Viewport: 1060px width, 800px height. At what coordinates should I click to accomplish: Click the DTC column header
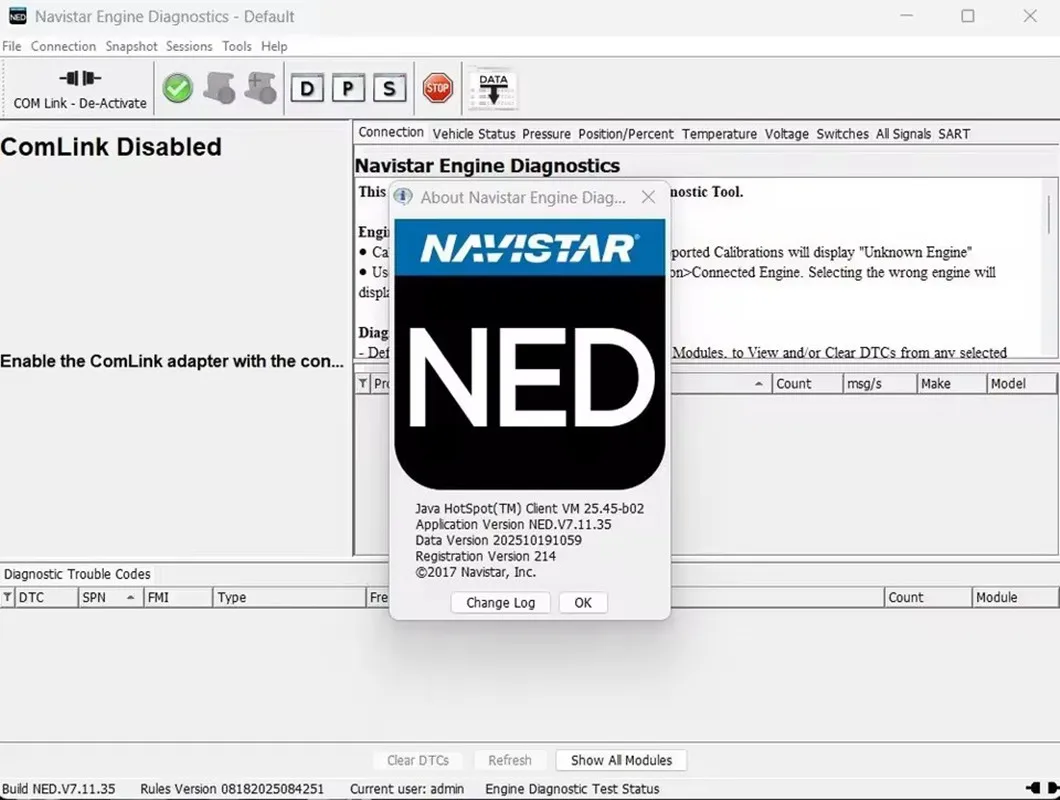pos(45,597)
